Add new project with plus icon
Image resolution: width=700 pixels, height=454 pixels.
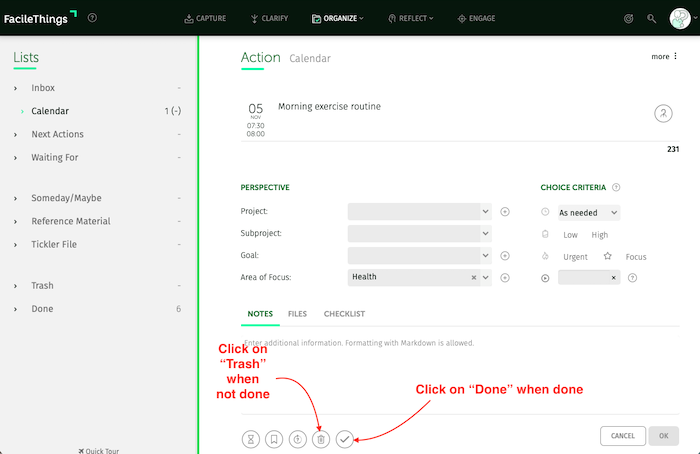coord(505,211)
